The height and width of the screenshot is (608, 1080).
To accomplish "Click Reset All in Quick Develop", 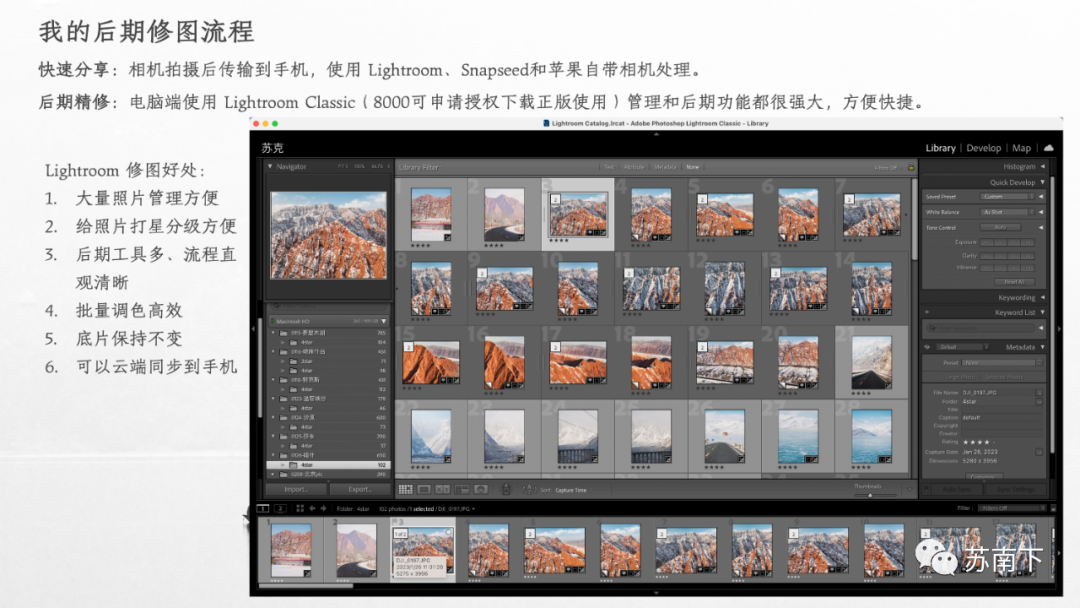I will [1014, 282].
